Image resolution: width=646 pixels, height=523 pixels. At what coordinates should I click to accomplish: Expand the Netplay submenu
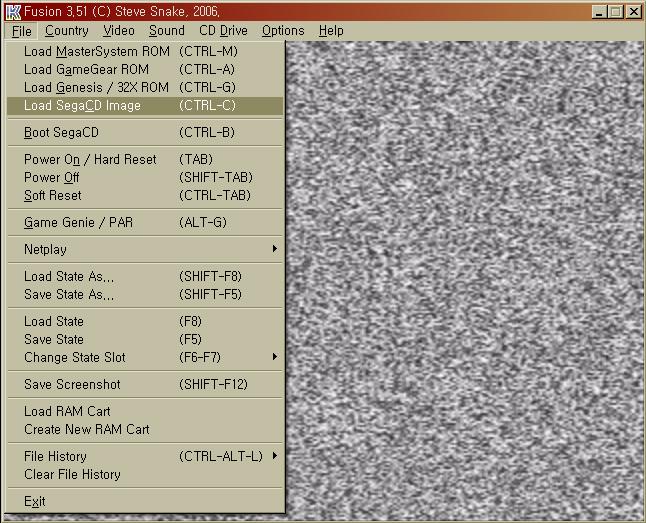tap(145, 249)
